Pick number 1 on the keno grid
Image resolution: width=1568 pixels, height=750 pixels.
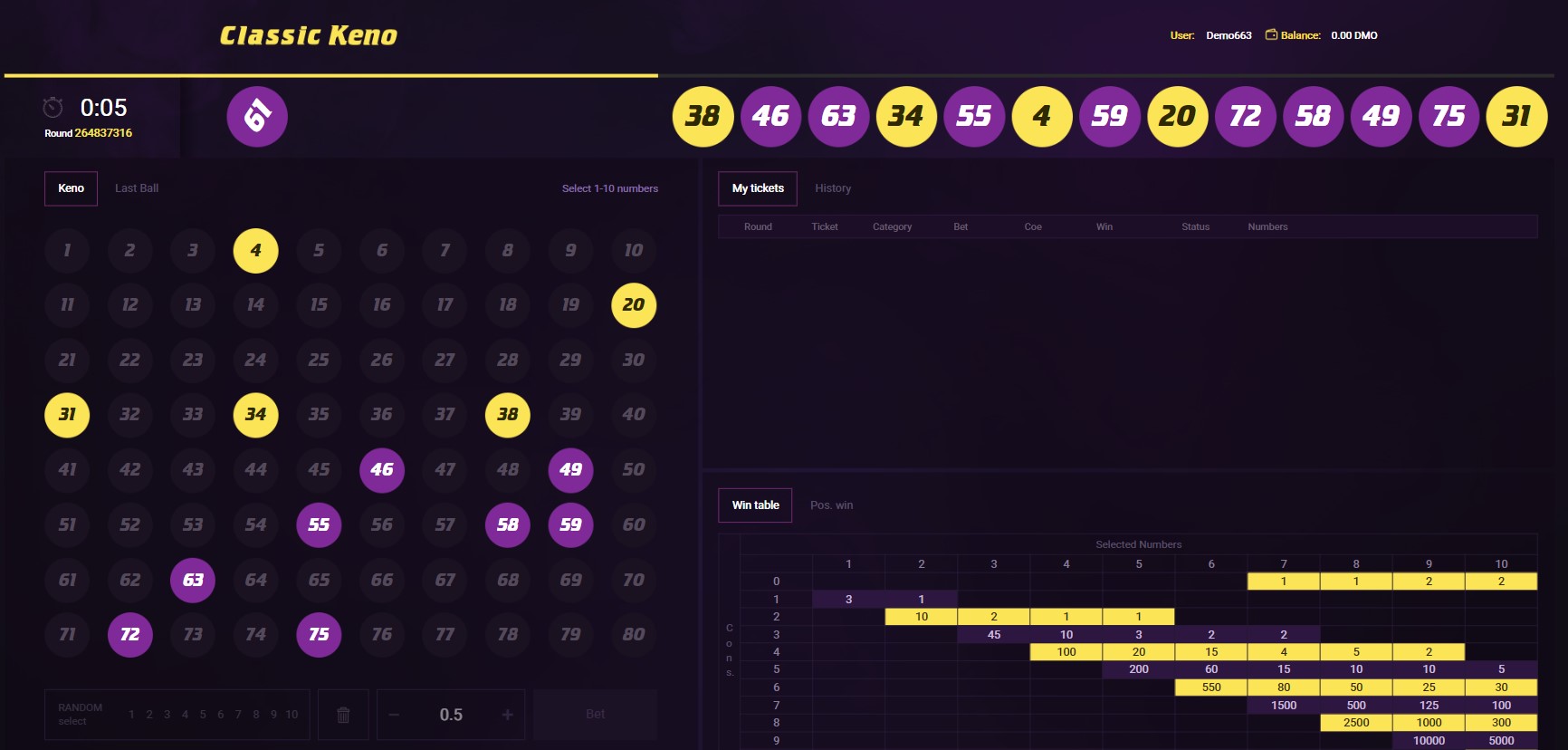[67, 251]
